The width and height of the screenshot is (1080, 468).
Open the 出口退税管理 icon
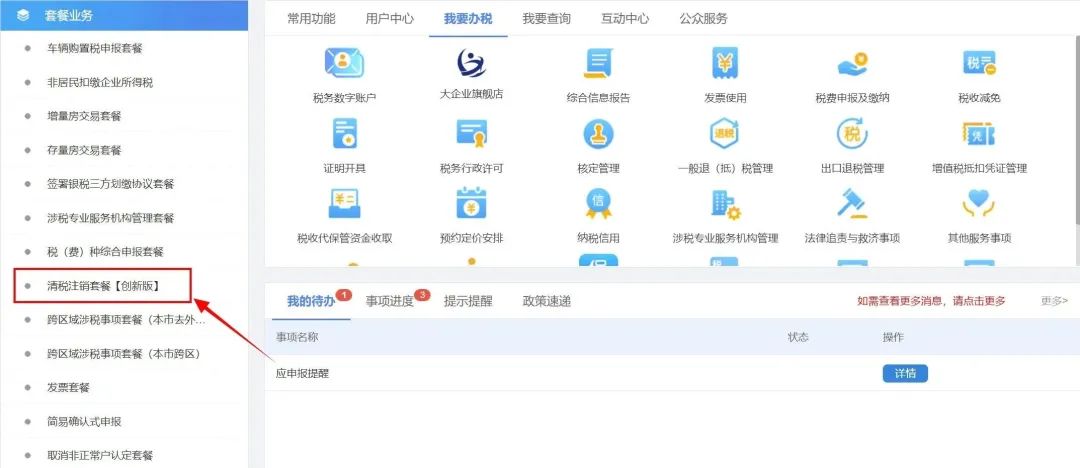click(852, 134)
